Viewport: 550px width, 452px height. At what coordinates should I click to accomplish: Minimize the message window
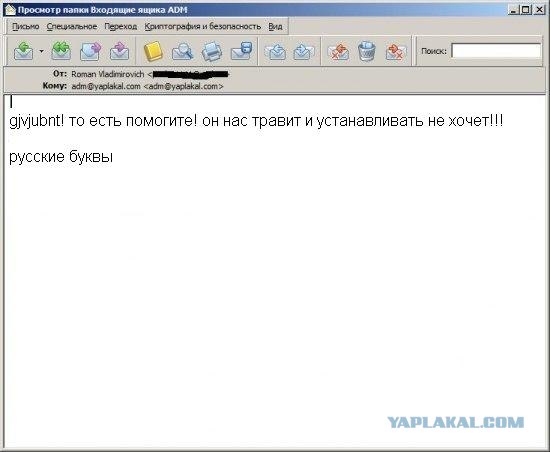(x=514, y=10)
